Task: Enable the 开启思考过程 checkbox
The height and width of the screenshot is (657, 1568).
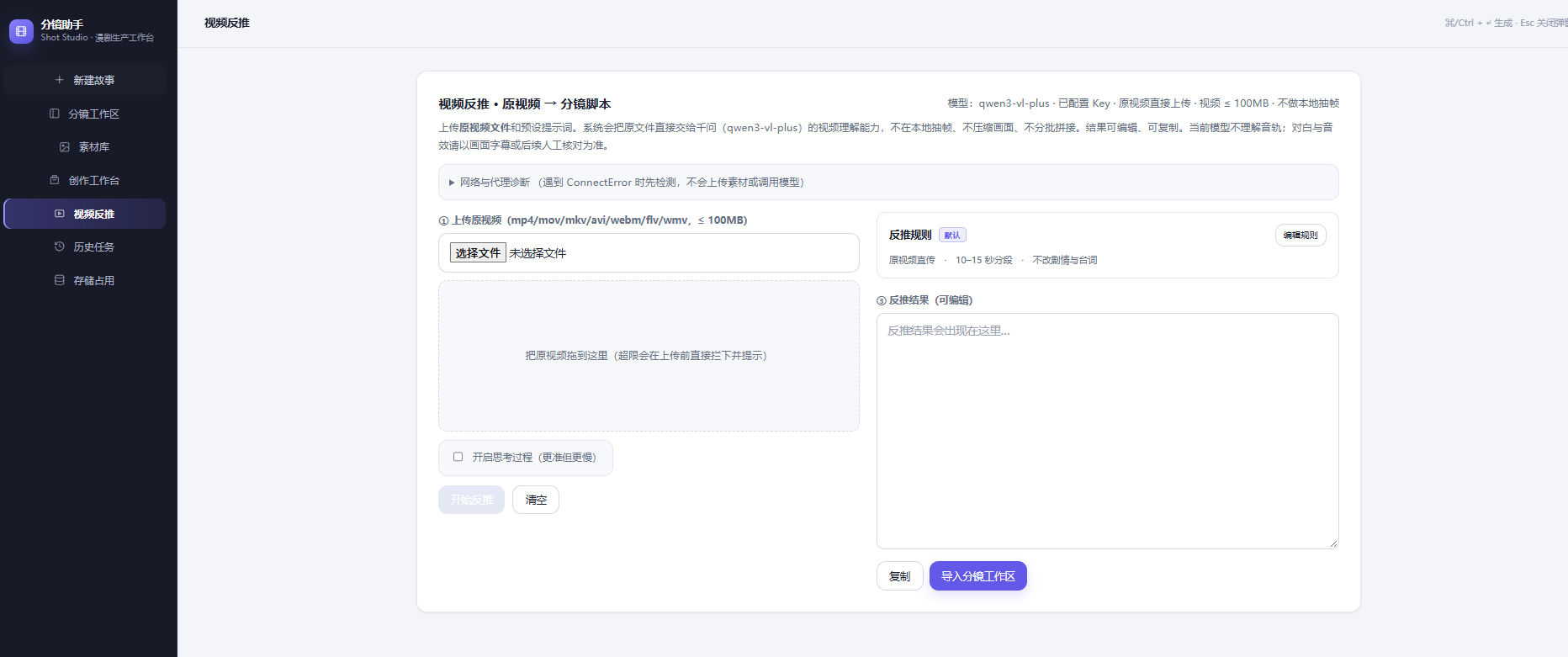Action: pyautogui.click(x=458, y=457)
